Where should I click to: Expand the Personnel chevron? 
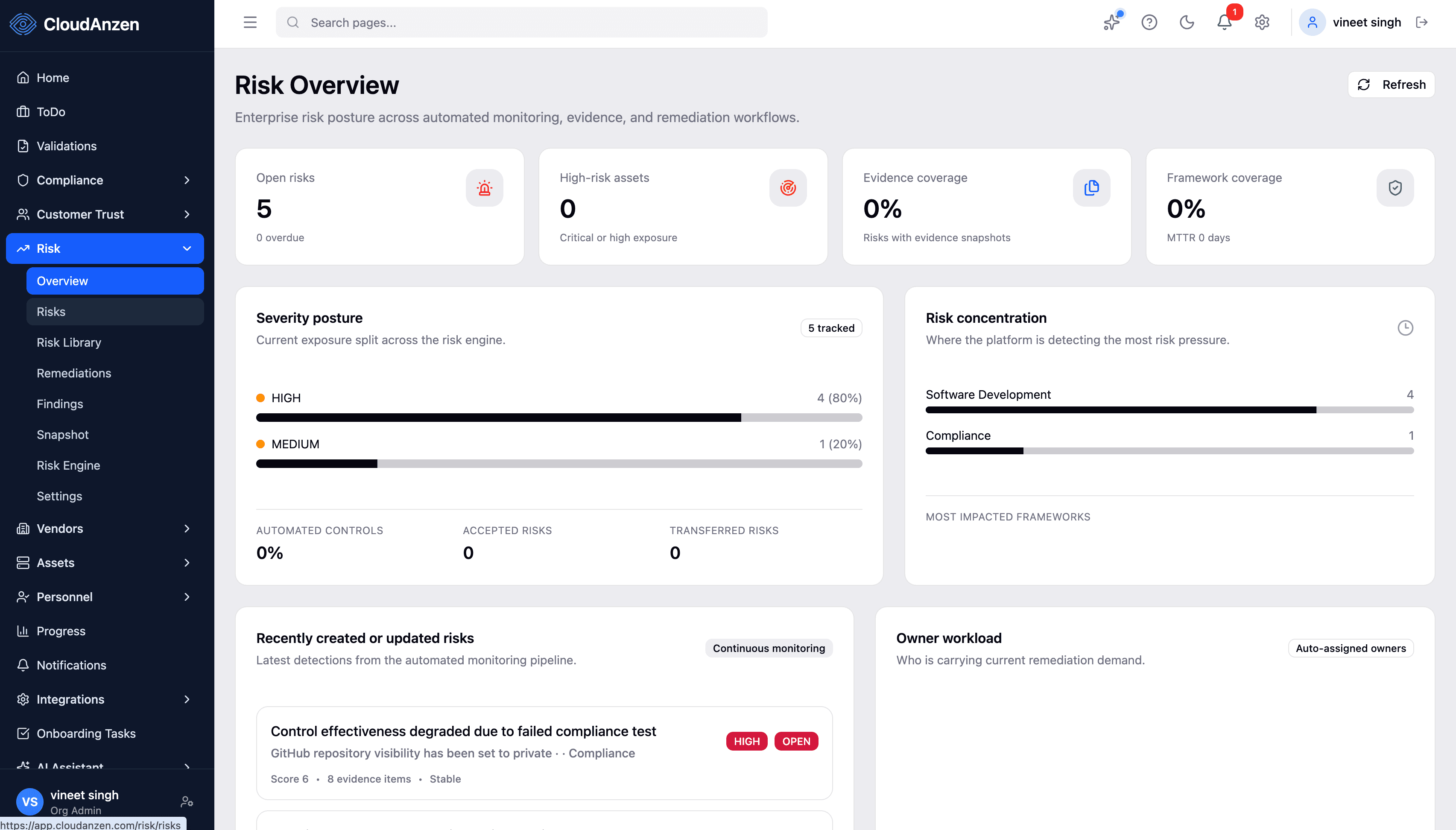click(187, 597)
